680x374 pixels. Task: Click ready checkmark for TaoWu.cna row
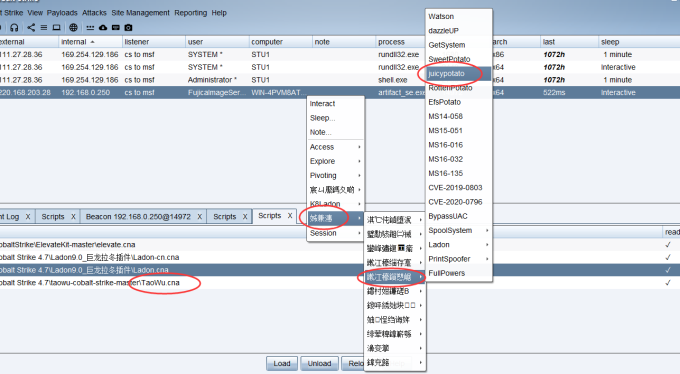pyautogui.click(x=668, y=283)
